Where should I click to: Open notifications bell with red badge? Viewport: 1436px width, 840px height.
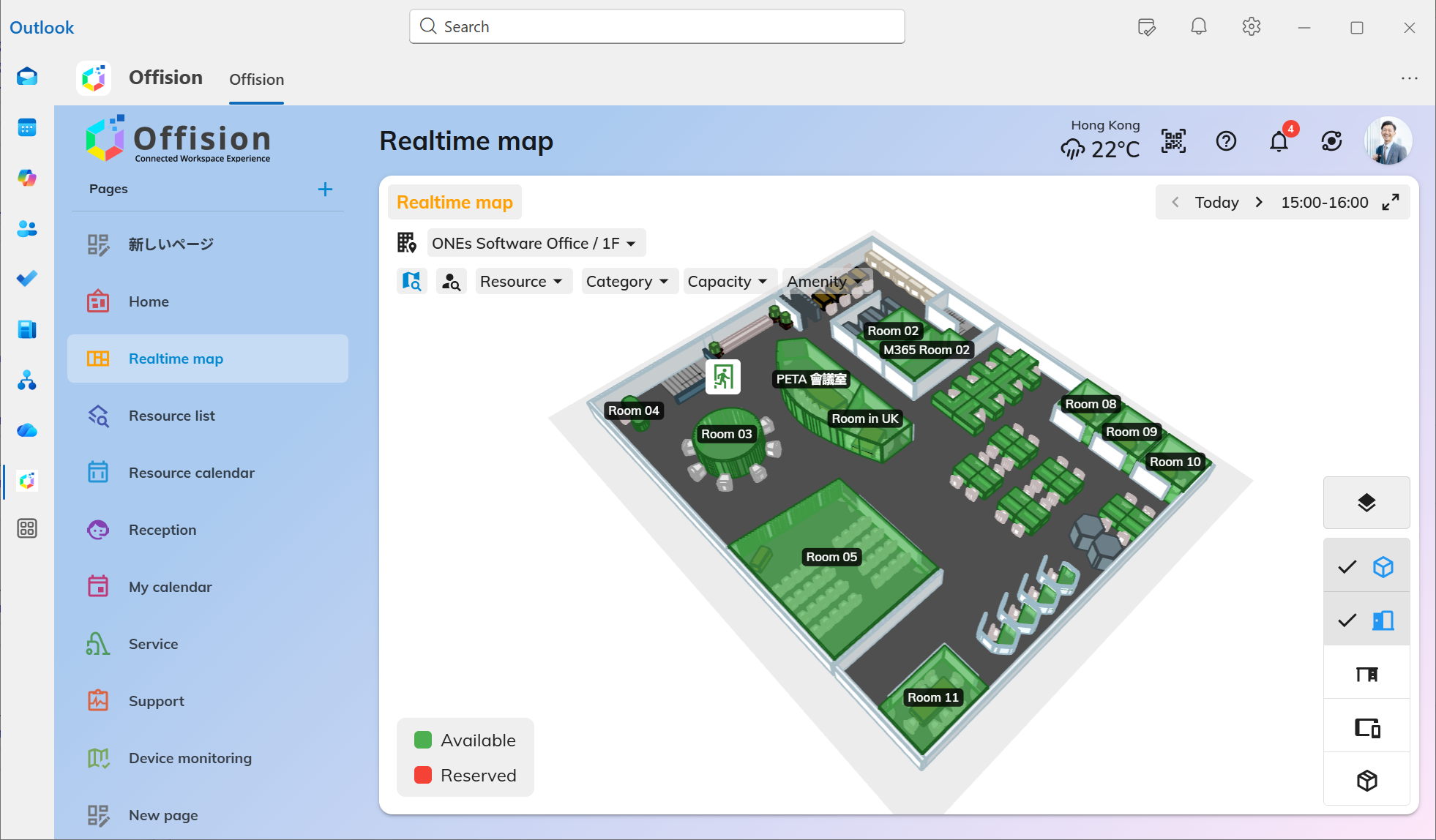1279,140
